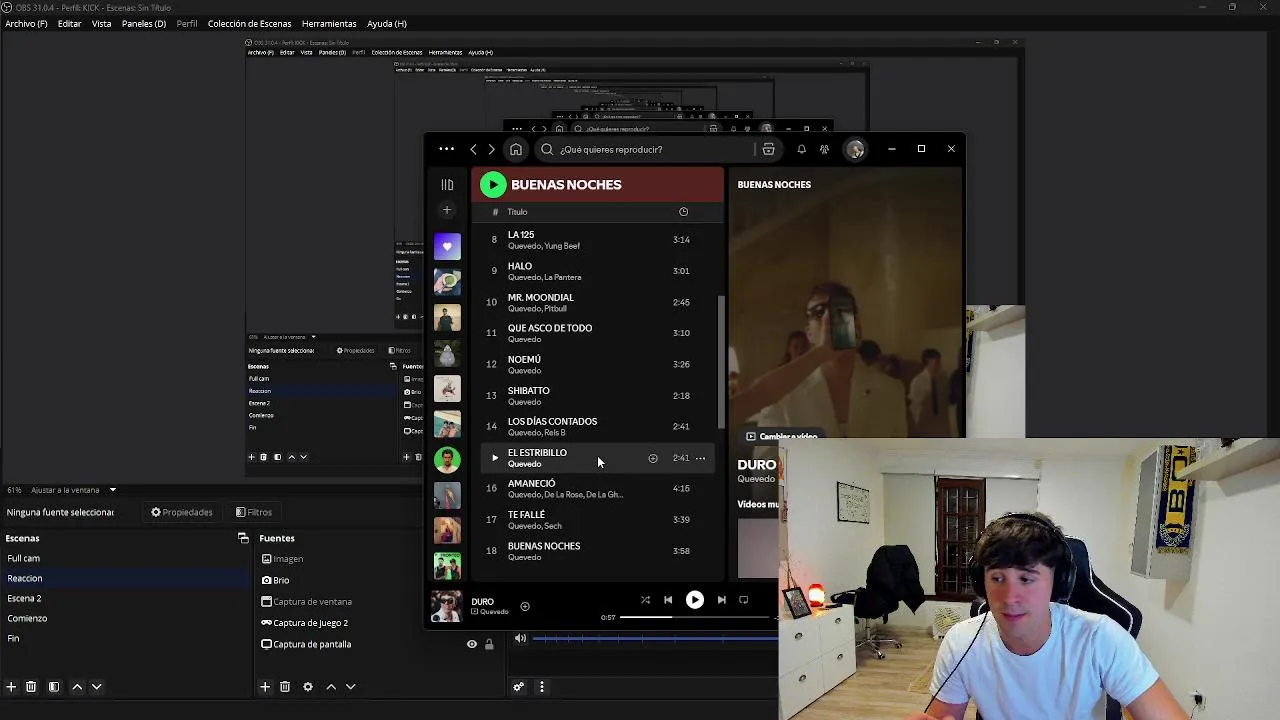Image resolution: width=1280 pixels, height=720 pixels.
Task: Open Spotify notifications bell
Action: click(801, 149)
